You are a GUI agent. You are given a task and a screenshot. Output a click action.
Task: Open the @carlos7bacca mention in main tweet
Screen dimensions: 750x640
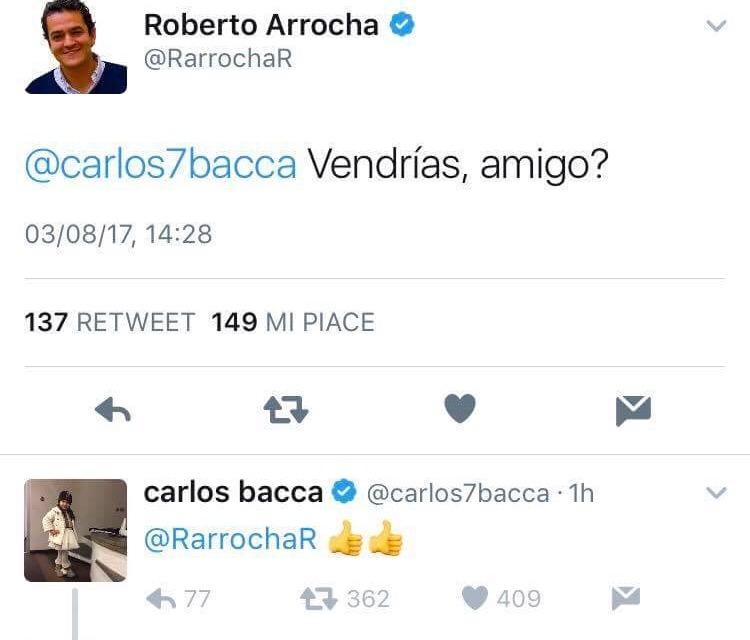click(161, 165)
